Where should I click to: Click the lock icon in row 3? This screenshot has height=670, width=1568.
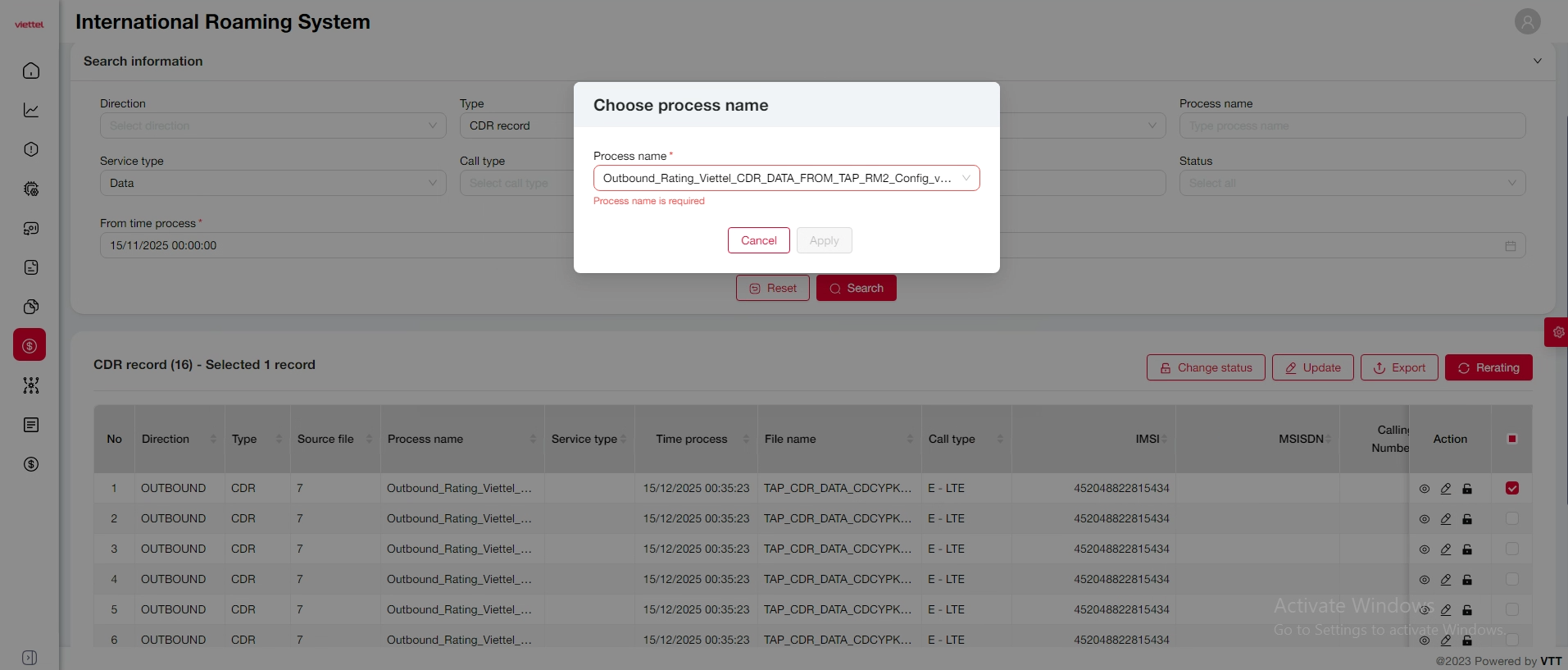[1467, 549]
